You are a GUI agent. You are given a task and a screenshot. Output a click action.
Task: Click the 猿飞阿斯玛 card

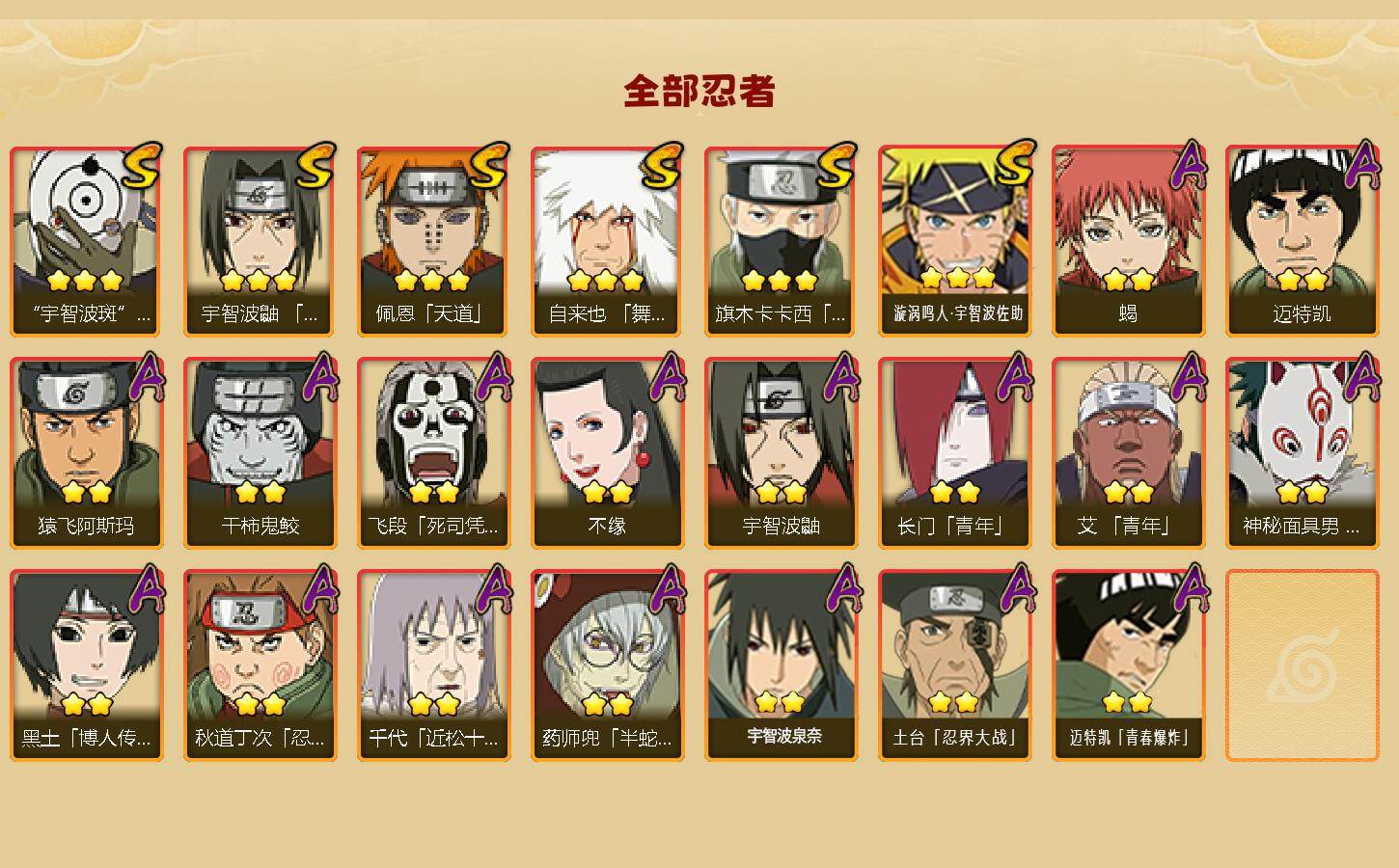(86, 453)
